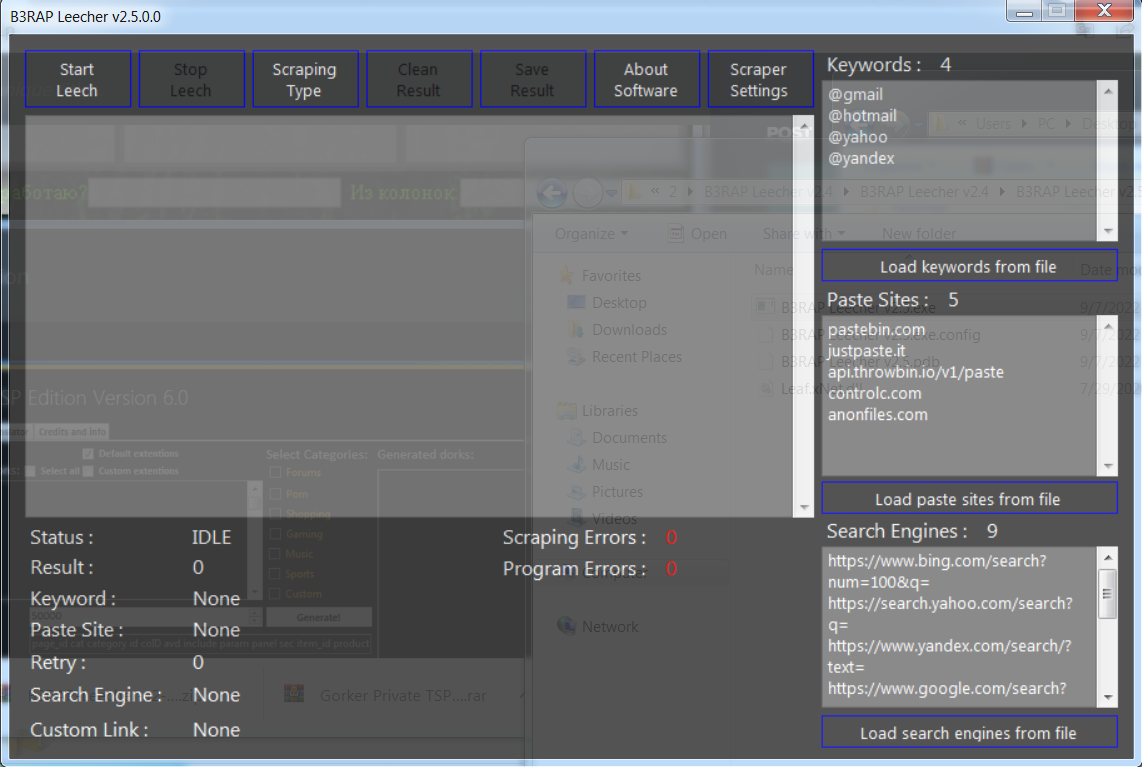Image resolution: width=1142 pixels, height=767 pixels.
Task: Clear results with the Clean Result button
Action: [x=419, y=79]
